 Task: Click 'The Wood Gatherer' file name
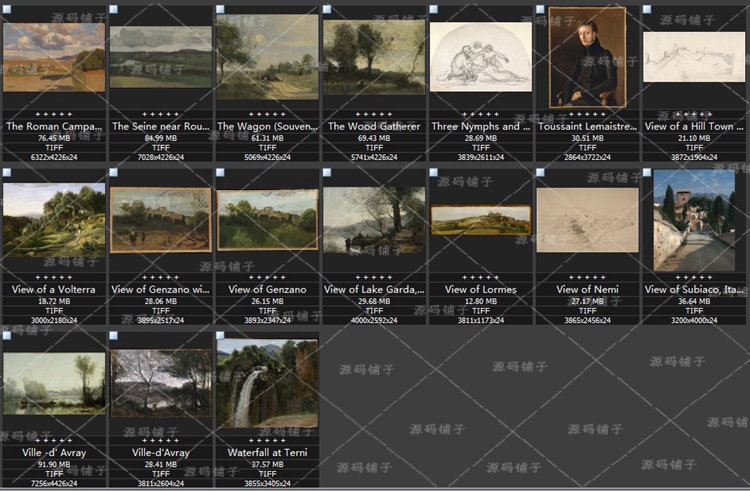pyautogui.click(x=374, y=127)
